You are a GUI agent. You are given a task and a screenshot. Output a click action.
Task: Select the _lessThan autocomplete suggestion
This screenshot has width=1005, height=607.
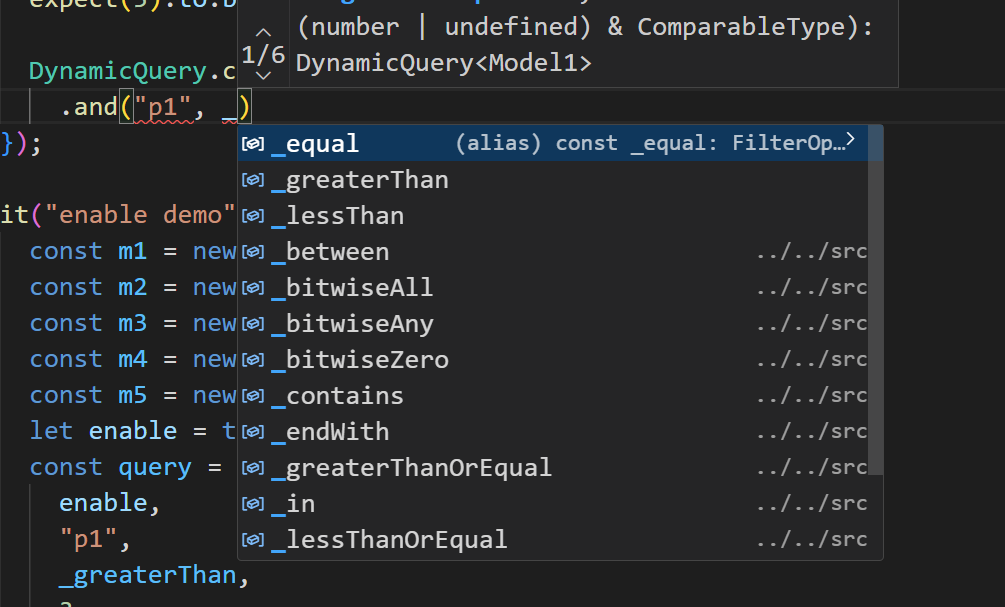554,215
